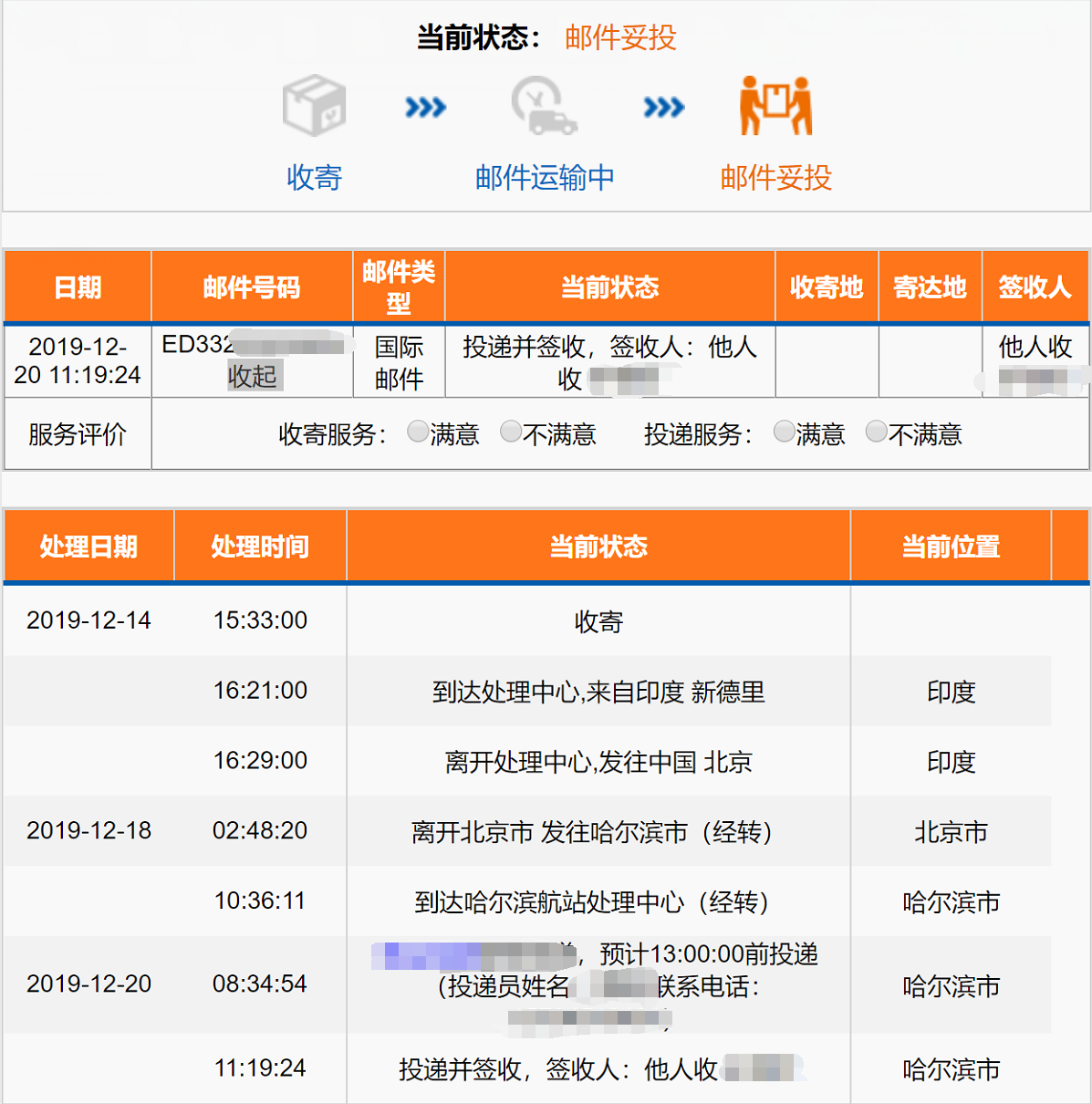Screen dimensions: 1092x1104
Task: Click the parcel between the two figures icon
Action: coord(775,99)
